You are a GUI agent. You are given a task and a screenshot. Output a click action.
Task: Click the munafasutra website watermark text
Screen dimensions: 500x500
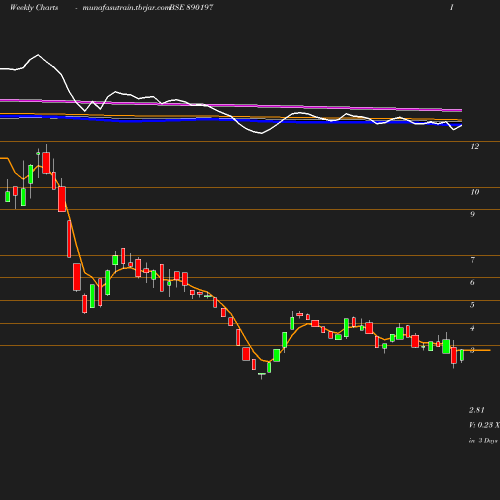pyautogui.click(x=127, y=8)
